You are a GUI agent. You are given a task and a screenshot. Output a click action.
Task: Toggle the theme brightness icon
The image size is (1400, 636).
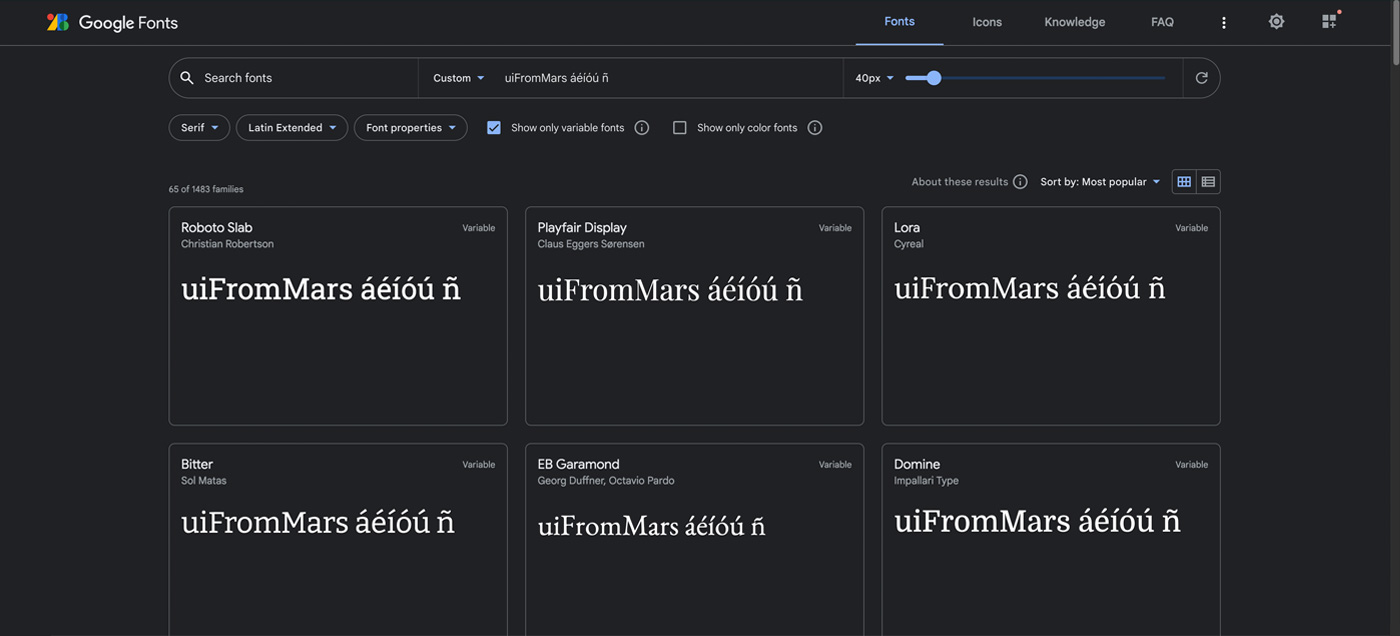1276,21
